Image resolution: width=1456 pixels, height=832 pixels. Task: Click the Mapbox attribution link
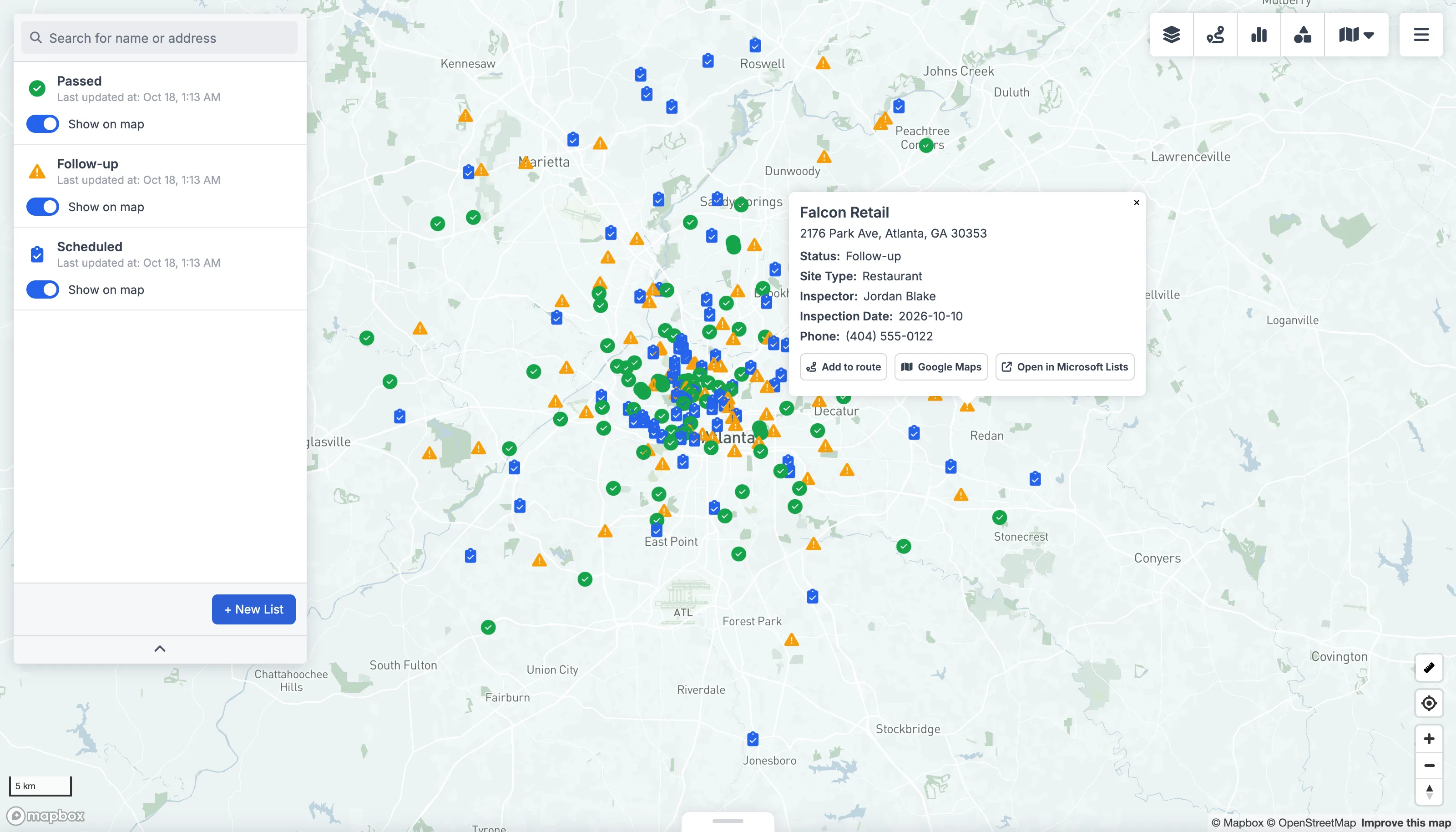pyautogui.click(x=1237, y=823)
